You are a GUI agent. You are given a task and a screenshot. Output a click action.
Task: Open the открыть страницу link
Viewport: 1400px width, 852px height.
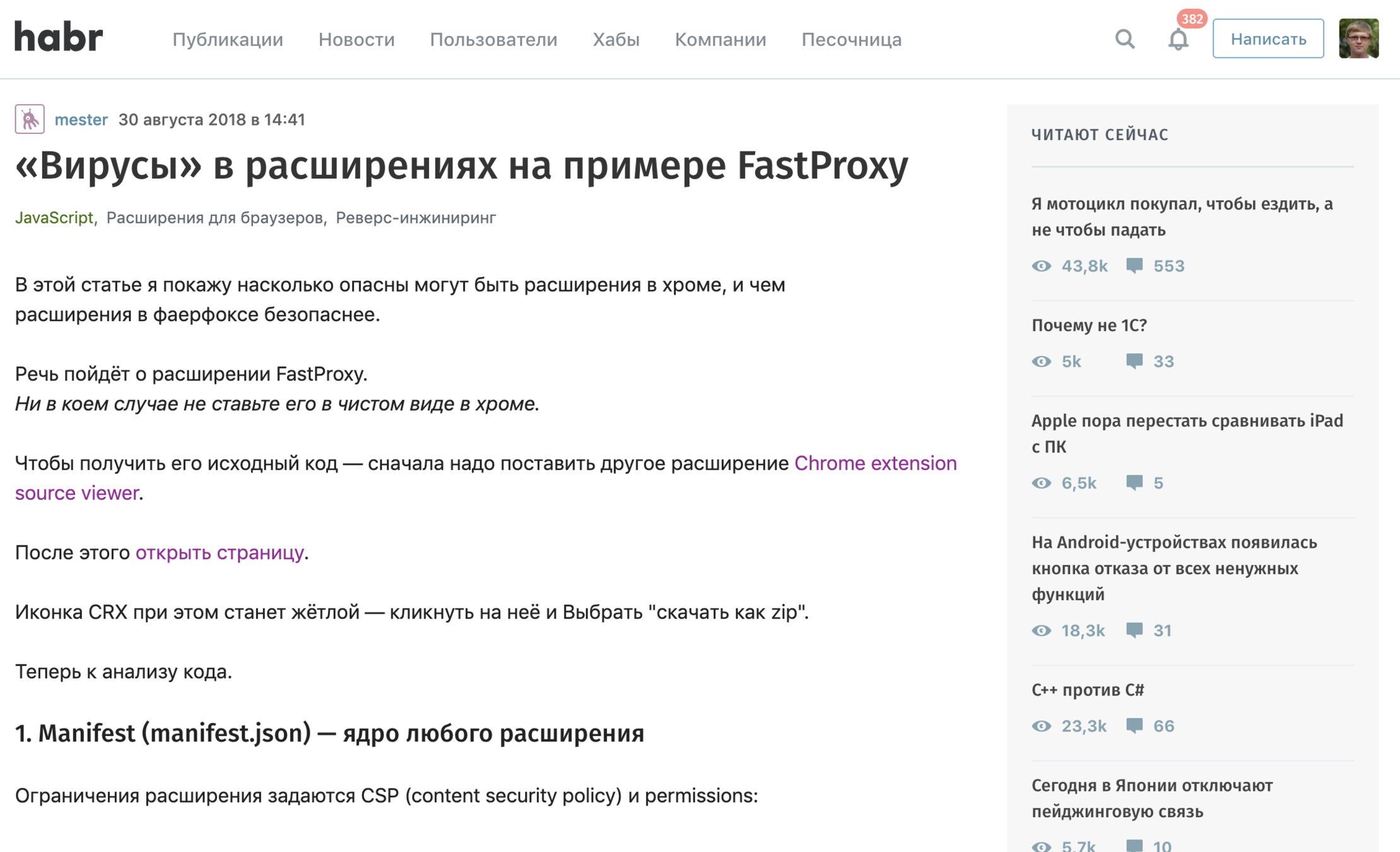coord(219,552)
